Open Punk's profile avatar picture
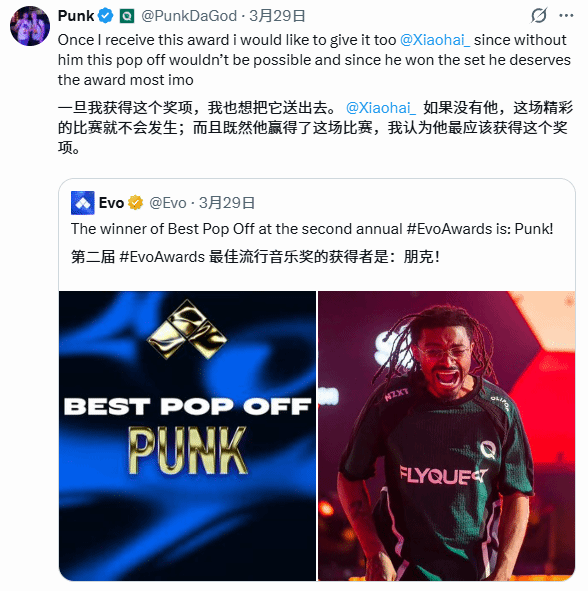 coord(30,26)
